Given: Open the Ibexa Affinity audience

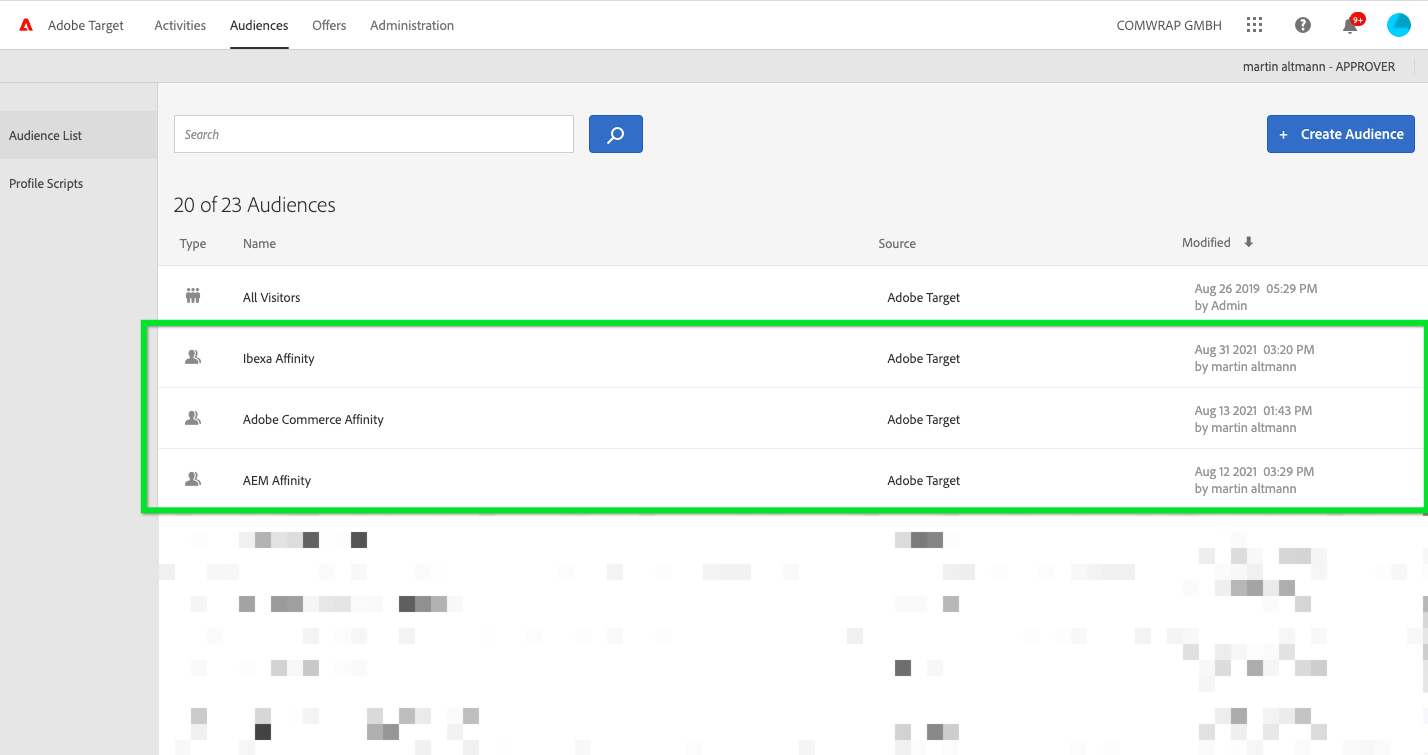Looking at the screenshot, I should (279, 358).
